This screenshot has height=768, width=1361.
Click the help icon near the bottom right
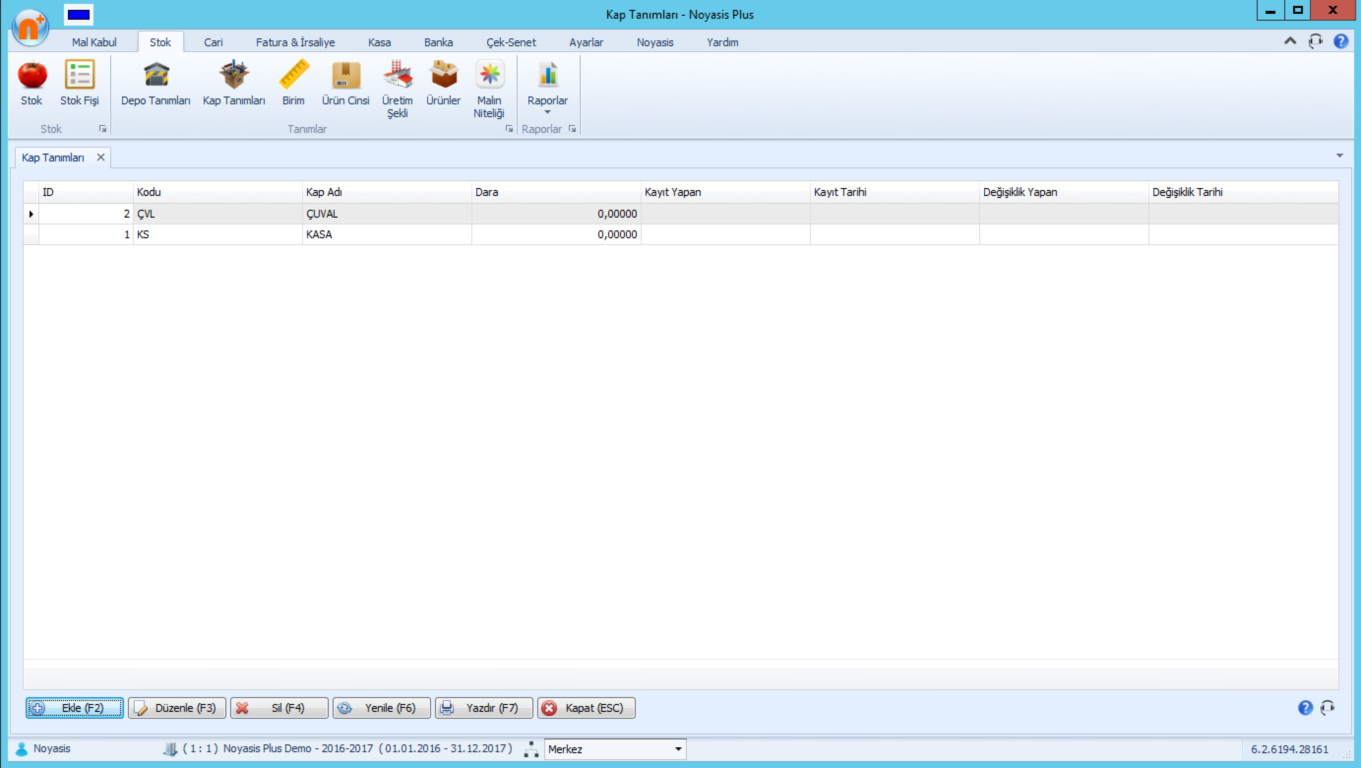1305,708
